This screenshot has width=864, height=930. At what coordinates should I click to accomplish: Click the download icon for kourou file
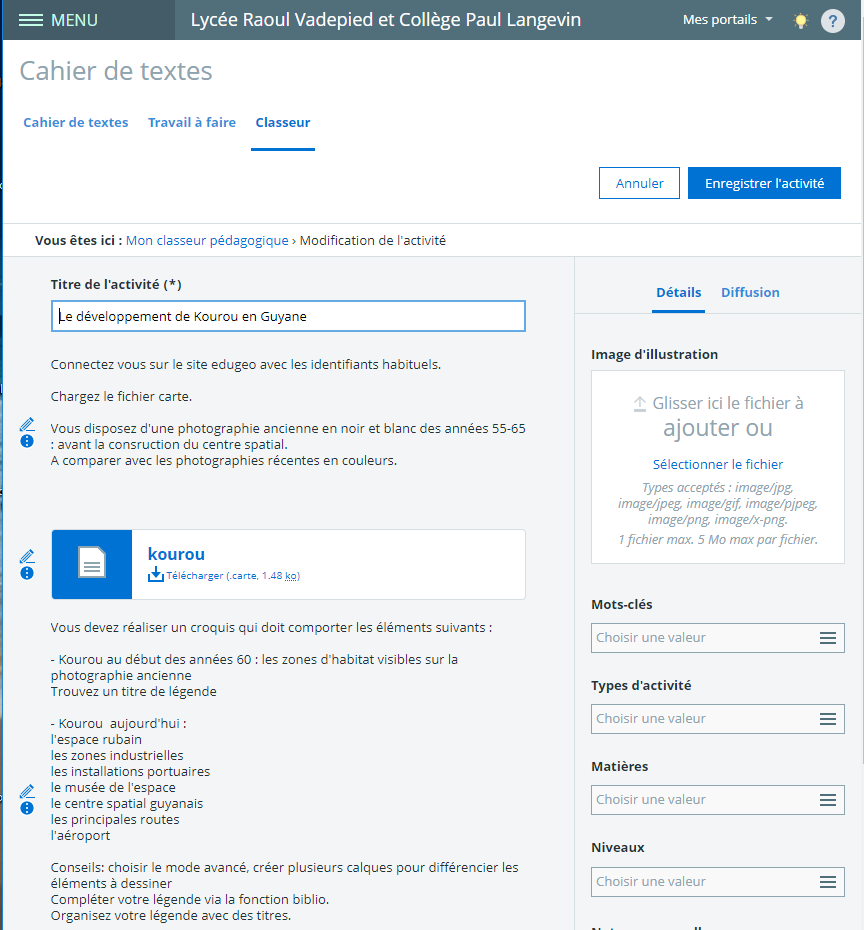(x=155, y=575)
